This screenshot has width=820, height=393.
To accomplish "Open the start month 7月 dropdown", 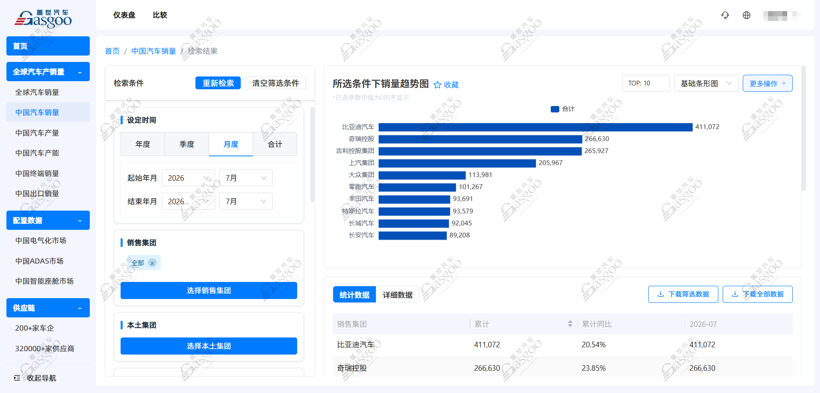I will point(246,178).
